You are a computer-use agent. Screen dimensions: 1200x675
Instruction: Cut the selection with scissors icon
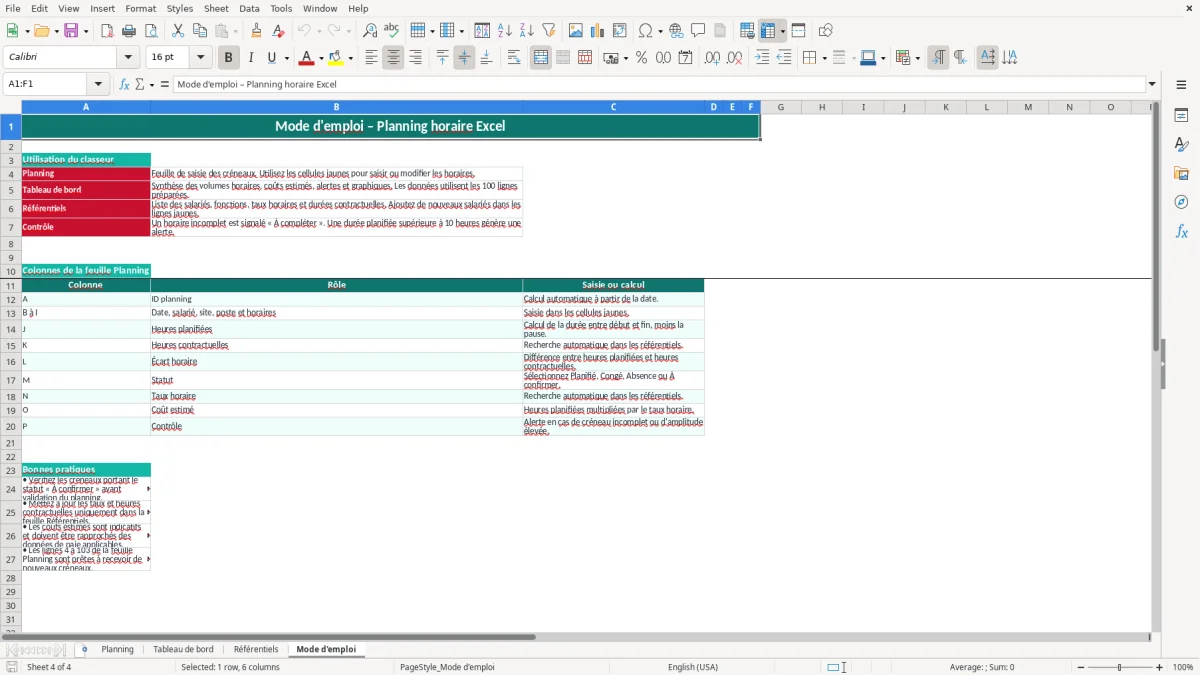point(178,31)
